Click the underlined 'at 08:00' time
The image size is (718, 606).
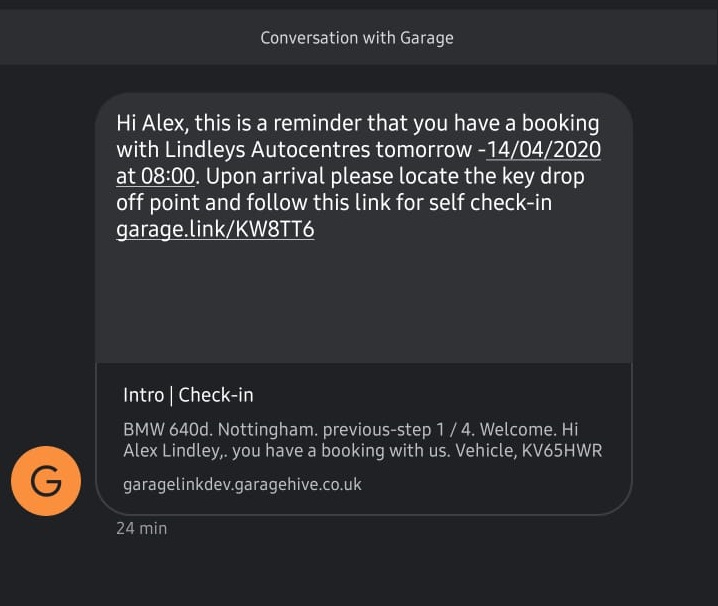tap(155, 176)
